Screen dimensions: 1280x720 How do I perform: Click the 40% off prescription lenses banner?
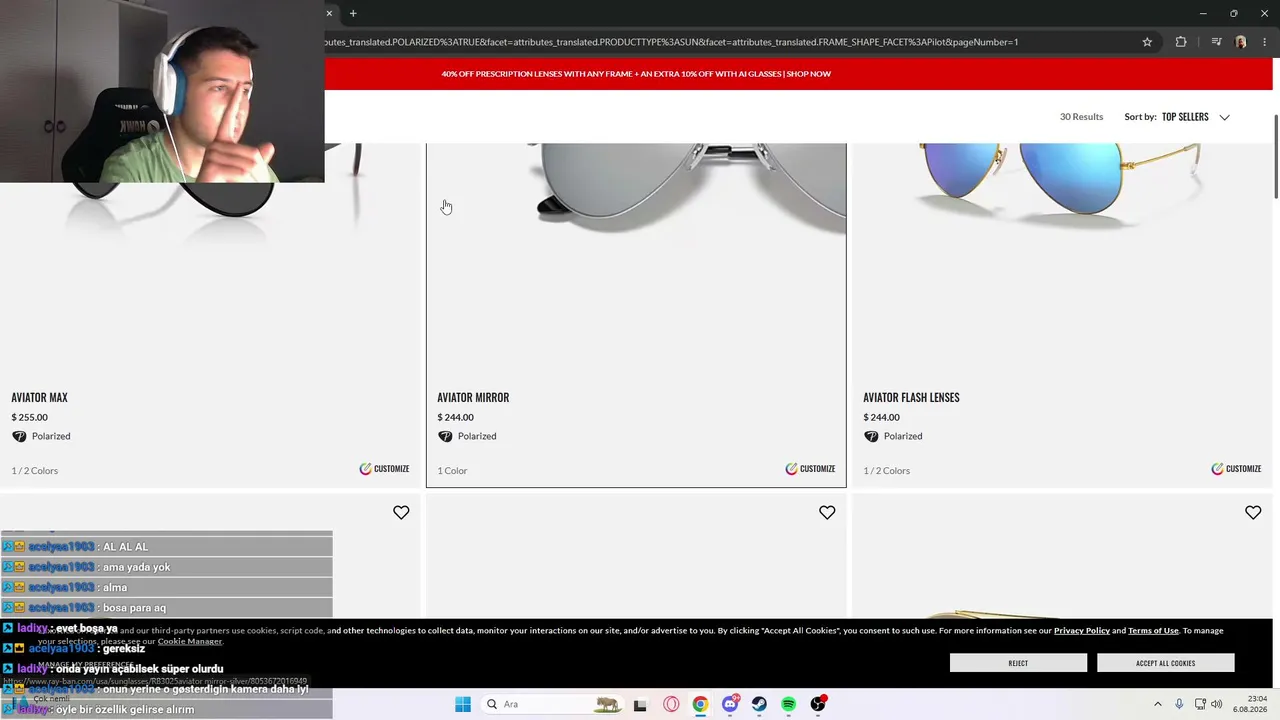coord(636,74)
